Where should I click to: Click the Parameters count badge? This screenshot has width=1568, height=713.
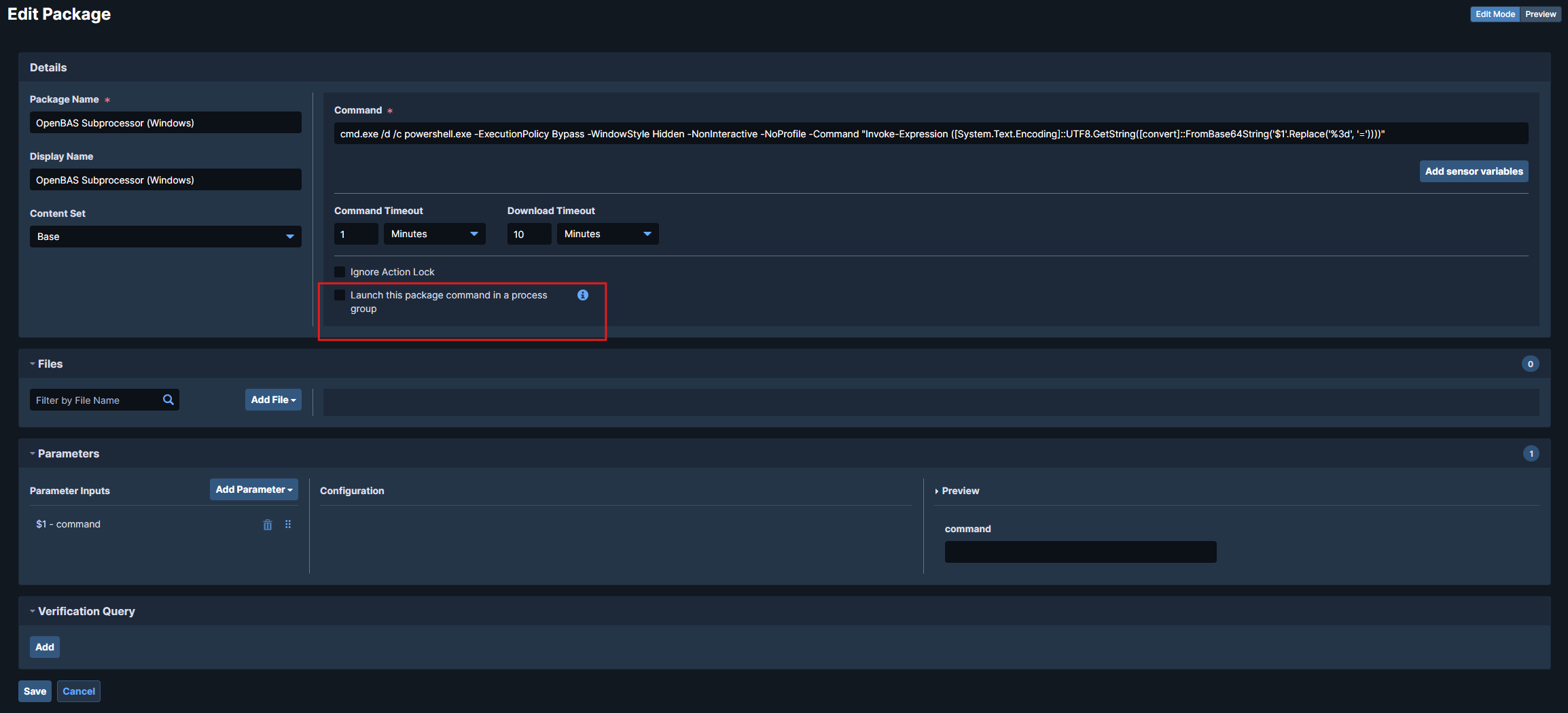click(1531, 453)
